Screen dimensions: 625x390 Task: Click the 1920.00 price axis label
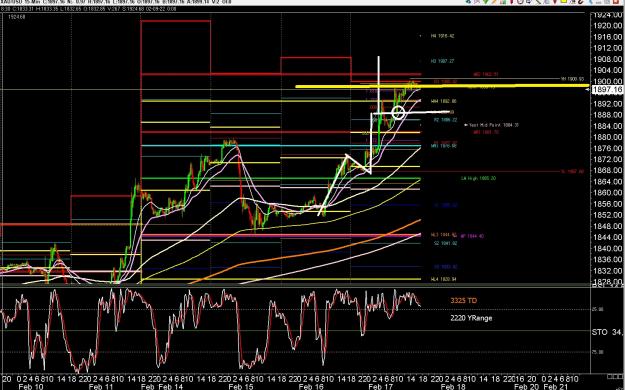click(607, 26)
